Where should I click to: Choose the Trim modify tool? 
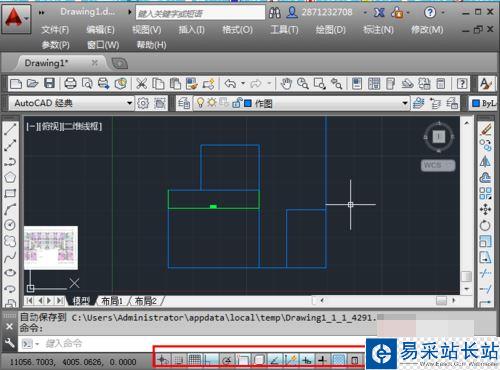[486, 273]
